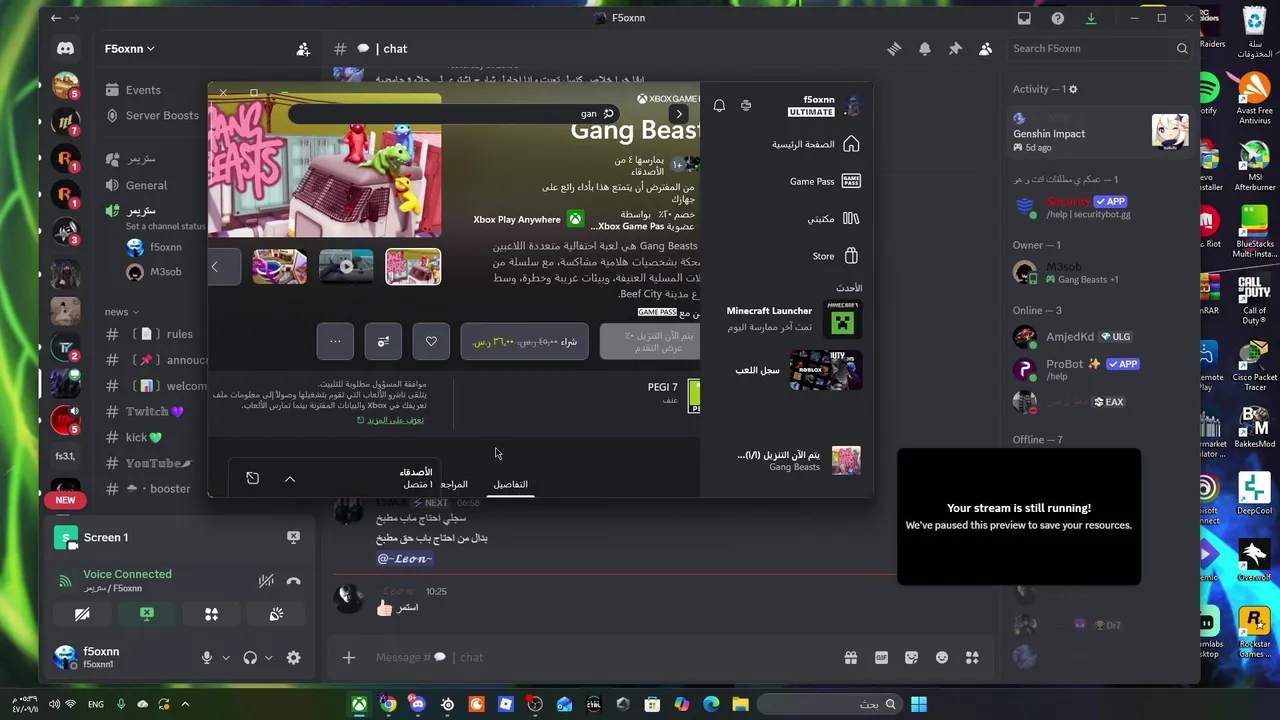Expand microphone input options chevron
The height and width of the screenshot is (720, 1280).
click(225, 658)
